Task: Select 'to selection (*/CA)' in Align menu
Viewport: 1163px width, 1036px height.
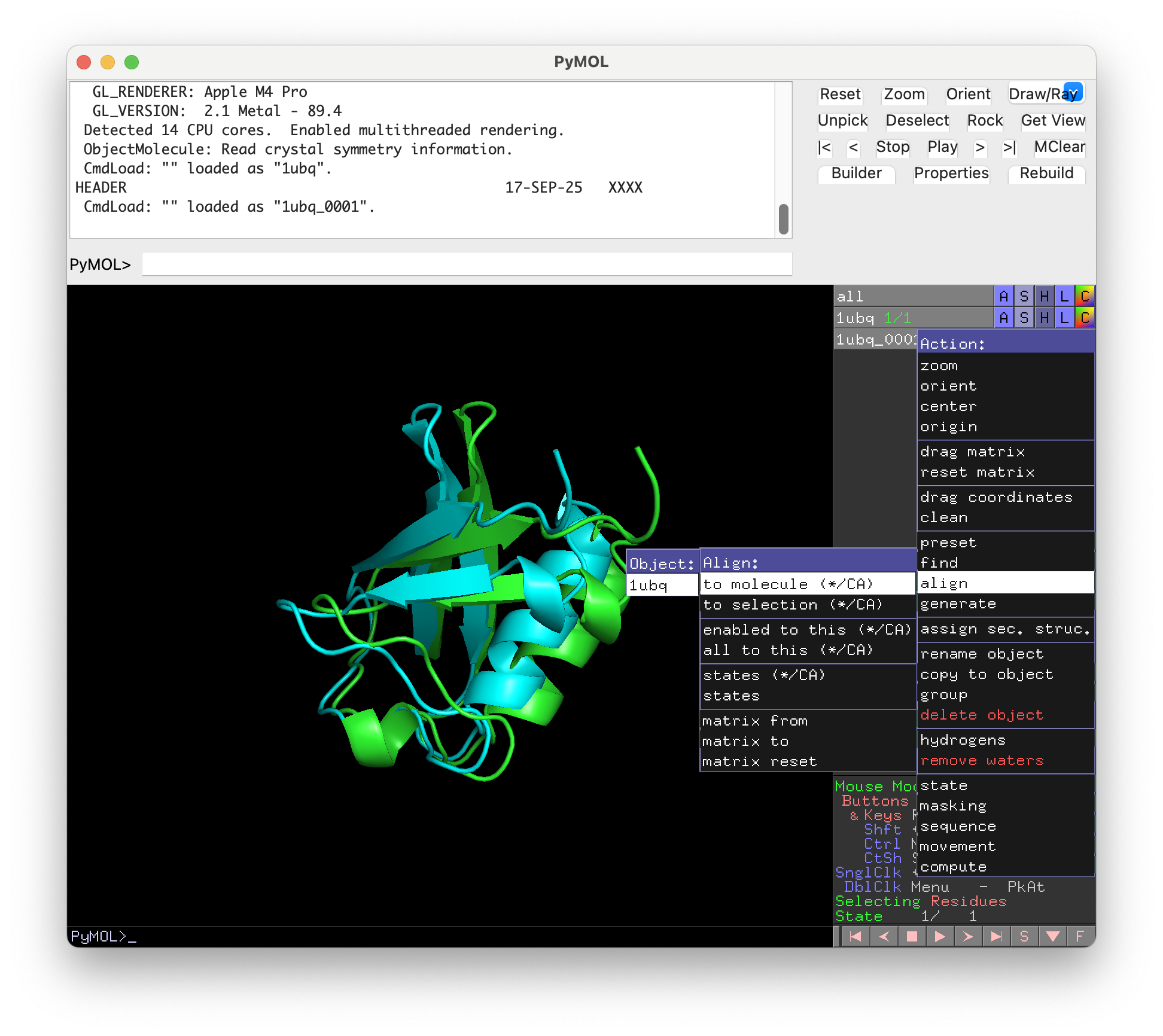Action: point(793,605)
